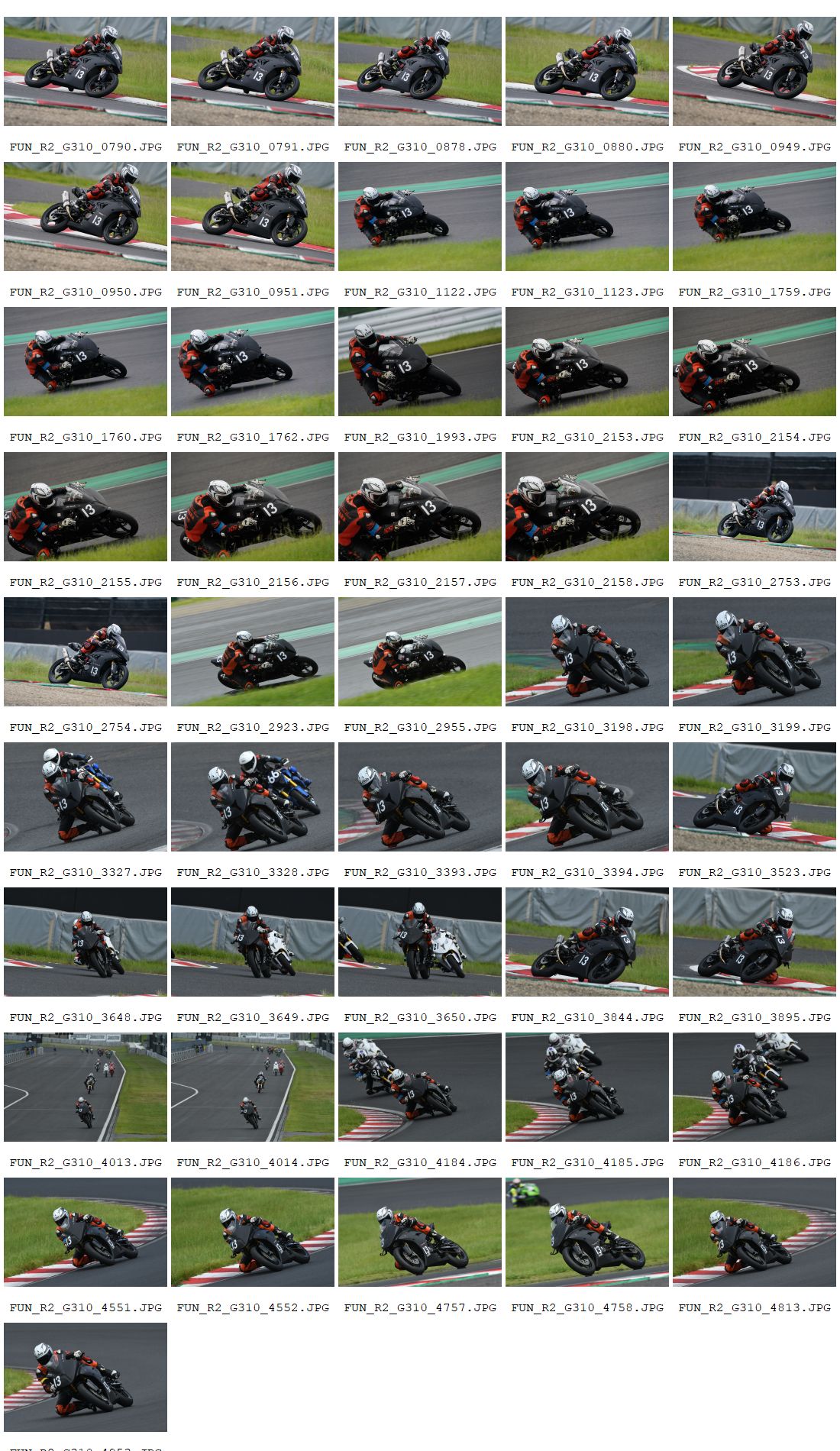This screenshot has width=840, height=1451.
Task: View thumbnail FUN_R2_G310_2156.JPG
Action: (x=253, y=506)
